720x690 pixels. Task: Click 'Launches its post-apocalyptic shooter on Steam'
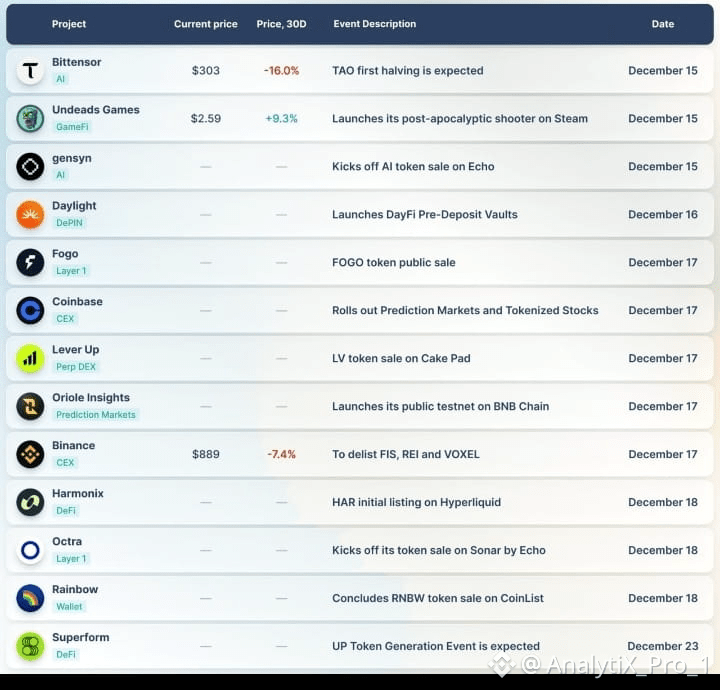click(x=460, y=118)
